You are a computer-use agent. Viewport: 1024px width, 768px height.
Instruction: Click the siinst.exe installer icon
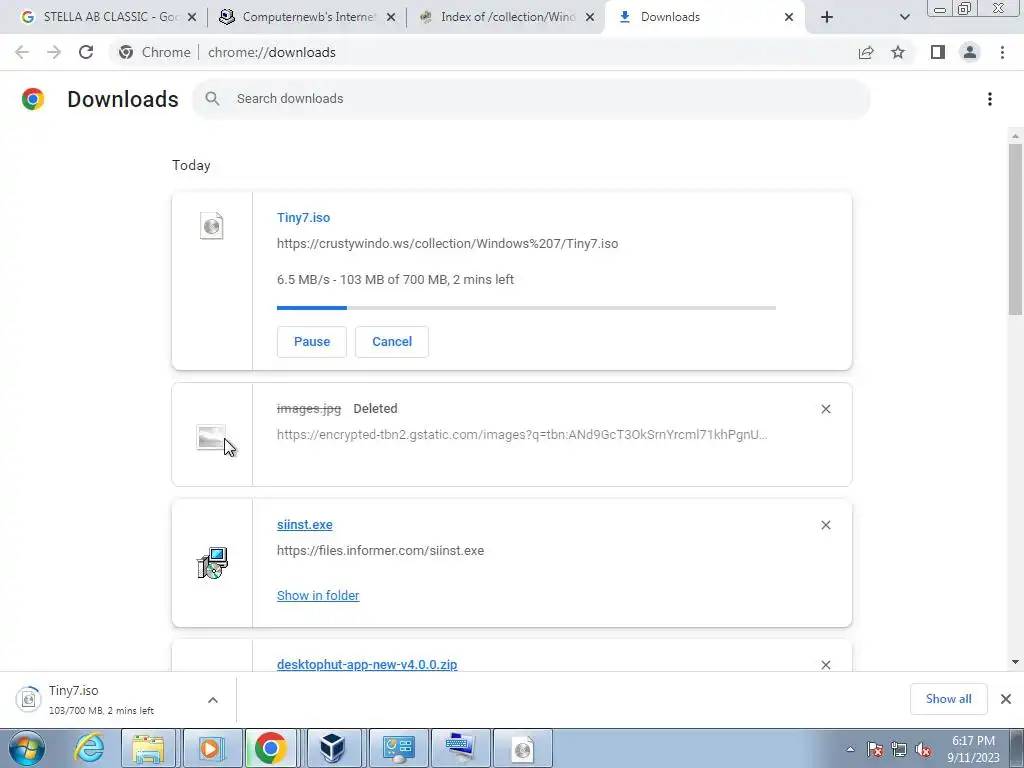212,563
